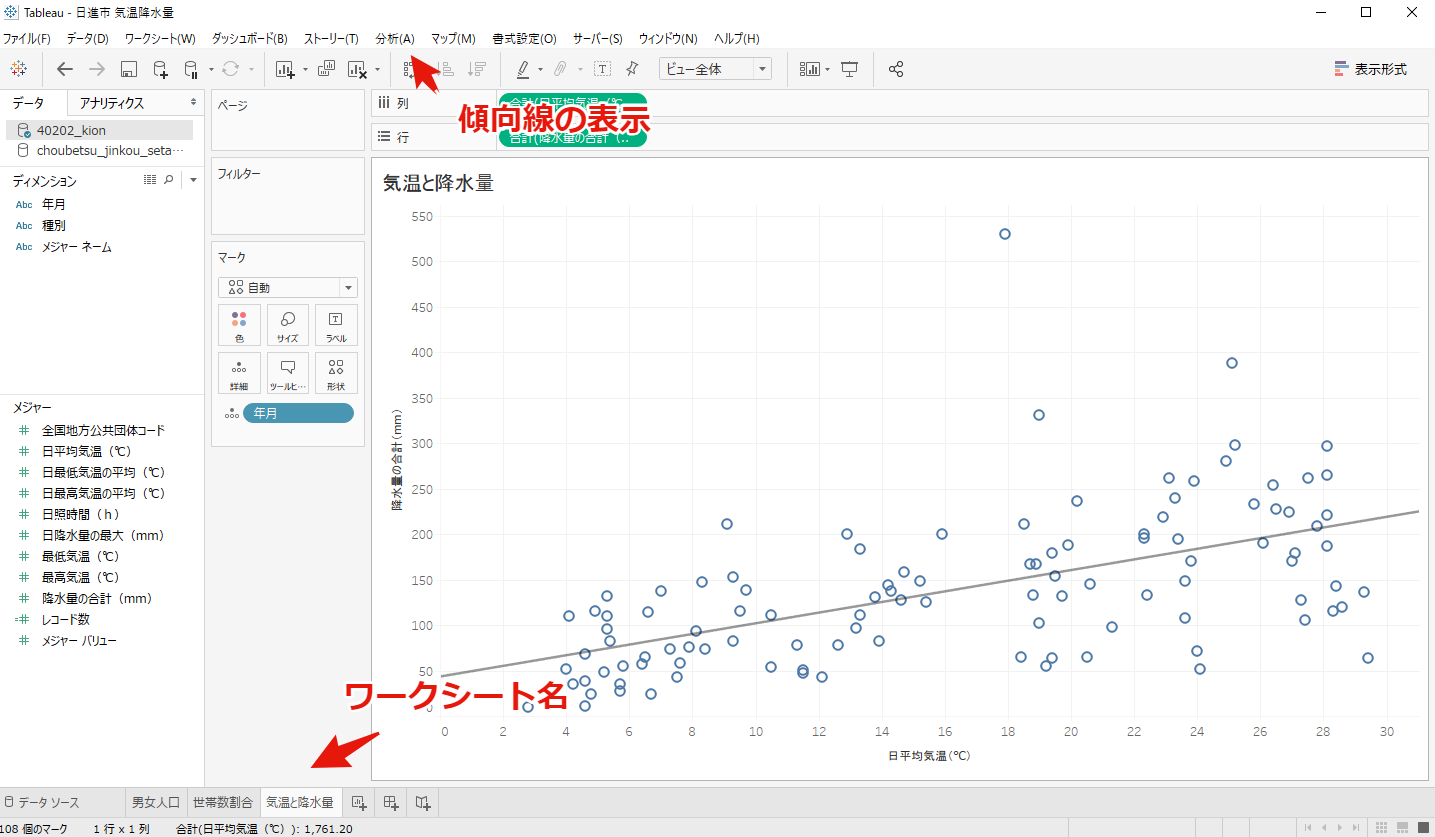Switch to the アナリティクス pane tab
This screenshot has width=1435, height=837.
point(112,103)
